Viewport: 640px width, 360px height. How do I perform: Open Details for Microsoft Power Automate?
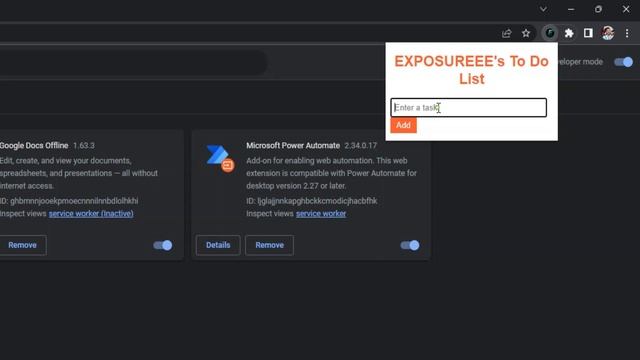(x=218, y=245)
